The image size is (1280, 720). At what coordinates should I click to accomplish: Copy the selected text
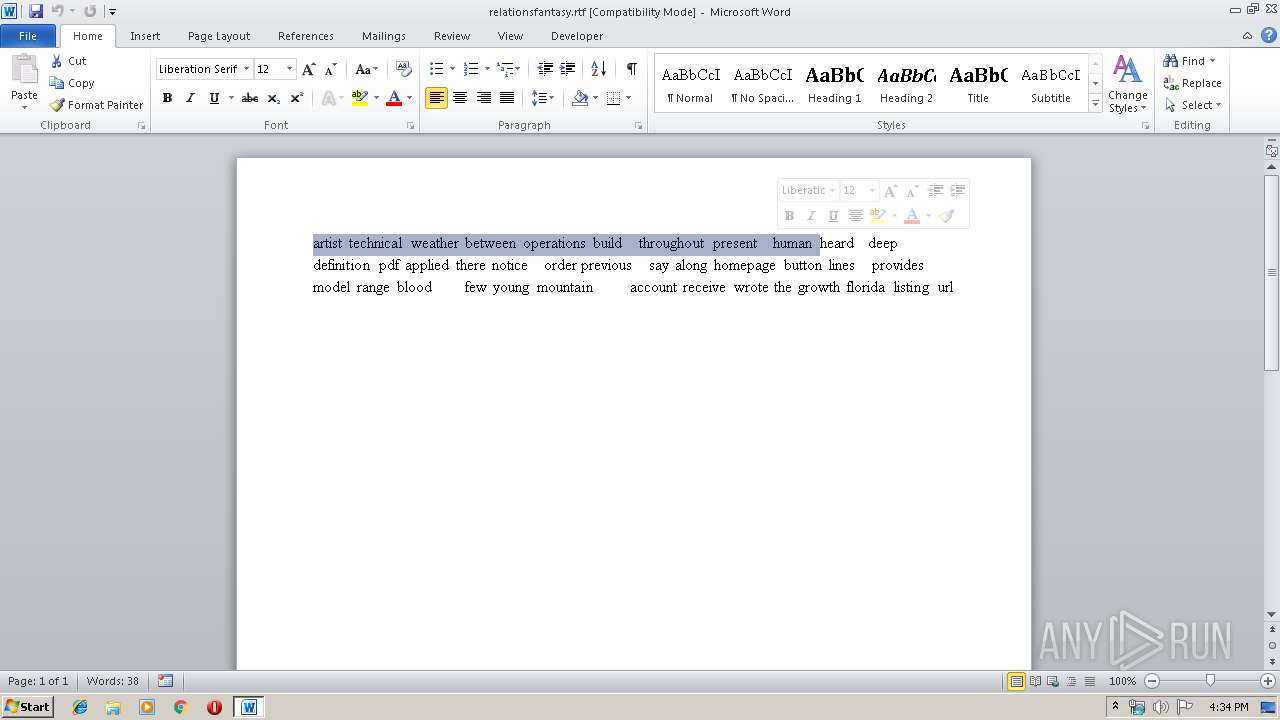72,83
